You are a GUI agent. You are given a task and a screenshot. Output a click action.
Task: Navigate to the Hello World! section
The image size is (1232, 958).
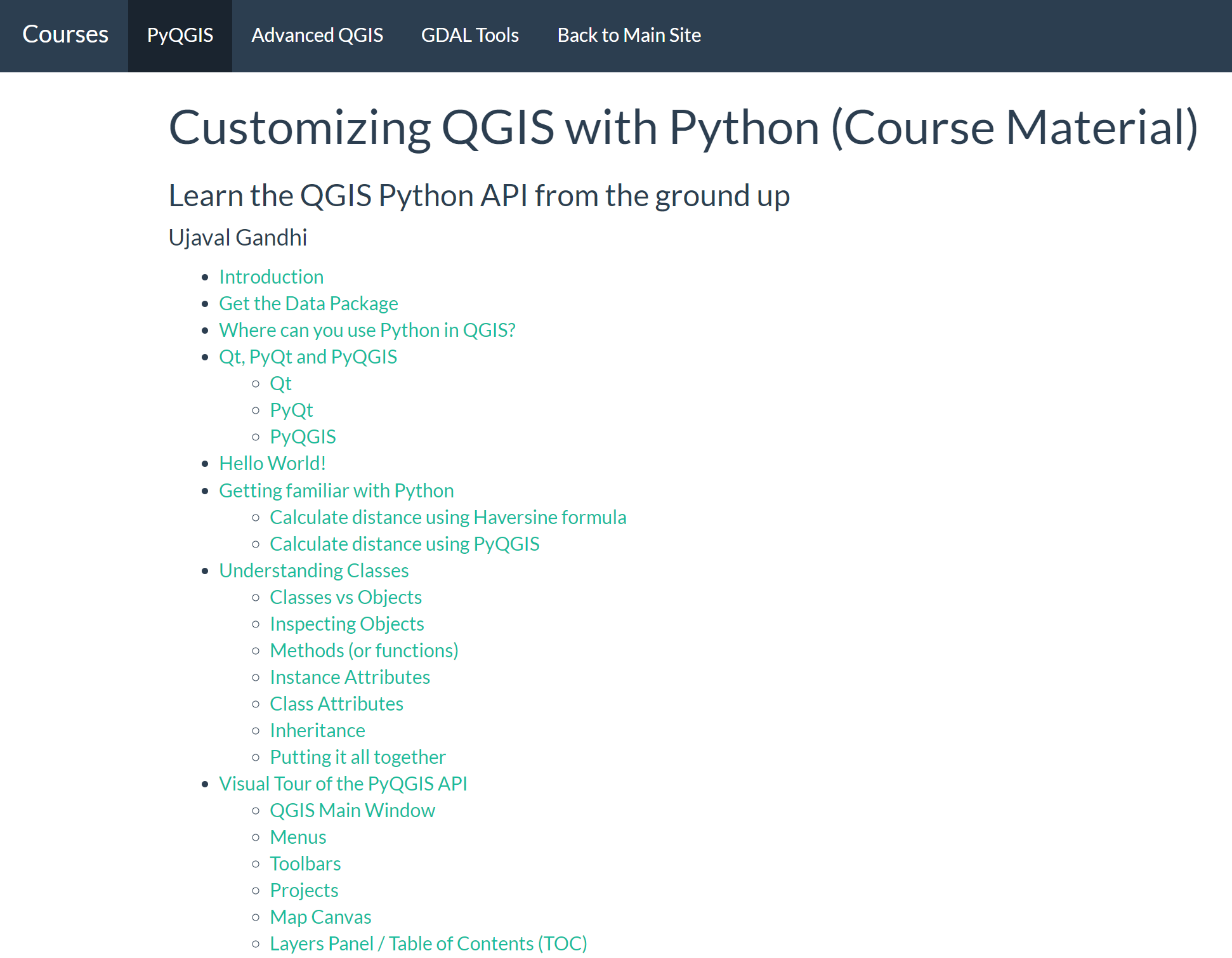[x=272, y=464]
